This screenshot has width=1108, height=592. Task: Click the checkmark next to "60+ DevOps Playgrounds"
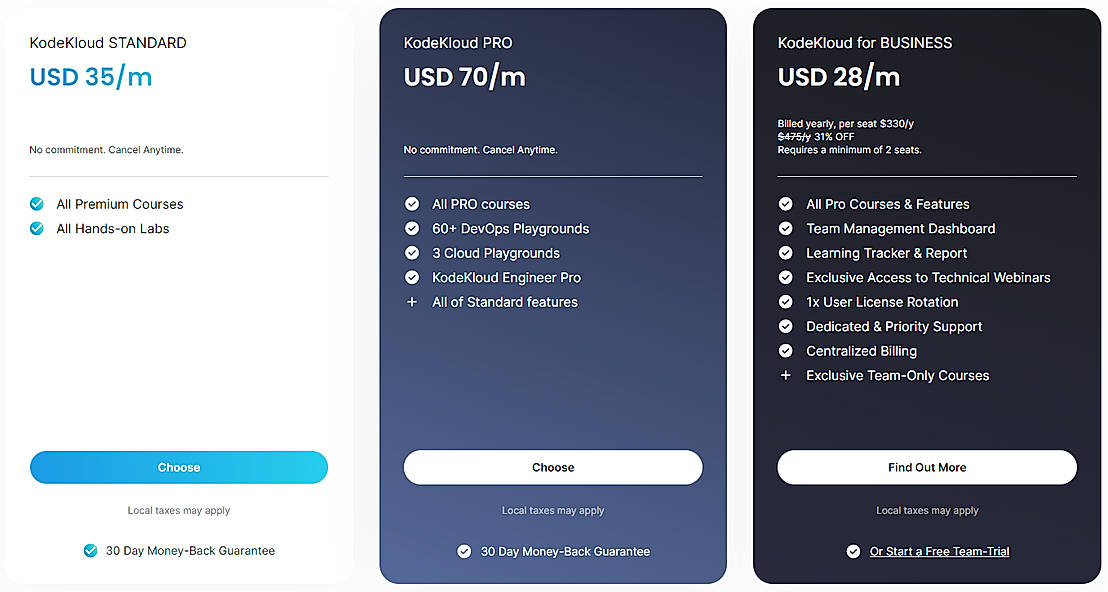[412, 228]
